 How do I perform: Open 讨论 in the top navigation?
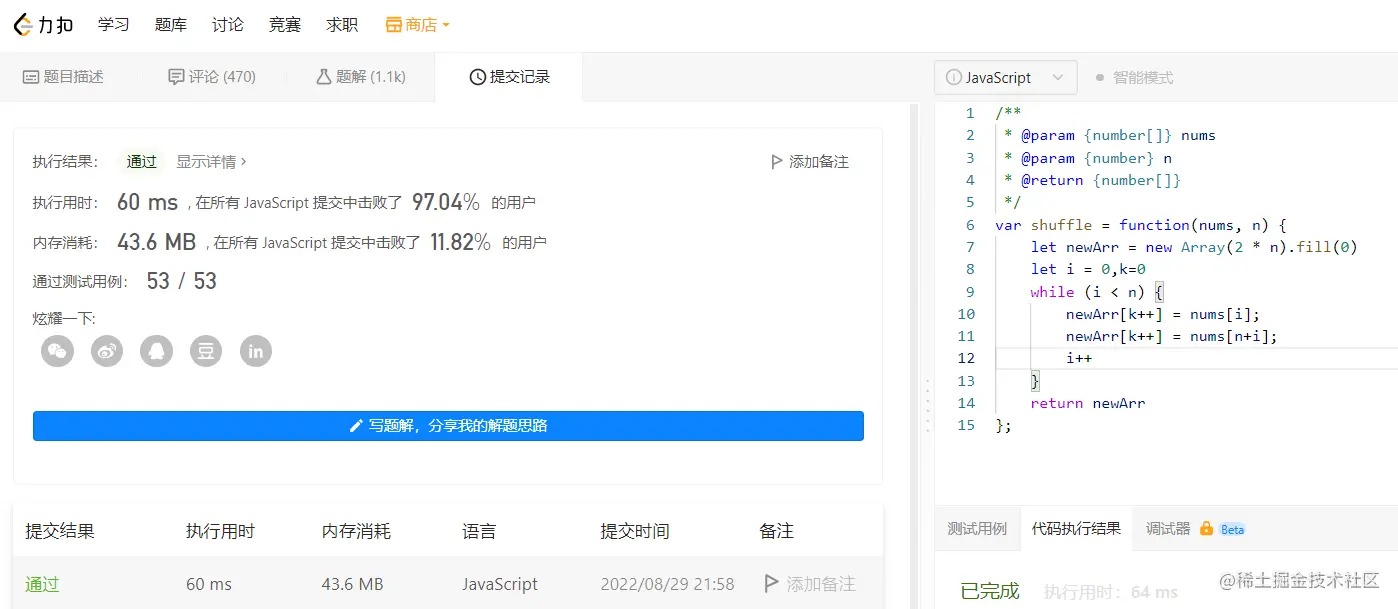[x=228, y=25]
